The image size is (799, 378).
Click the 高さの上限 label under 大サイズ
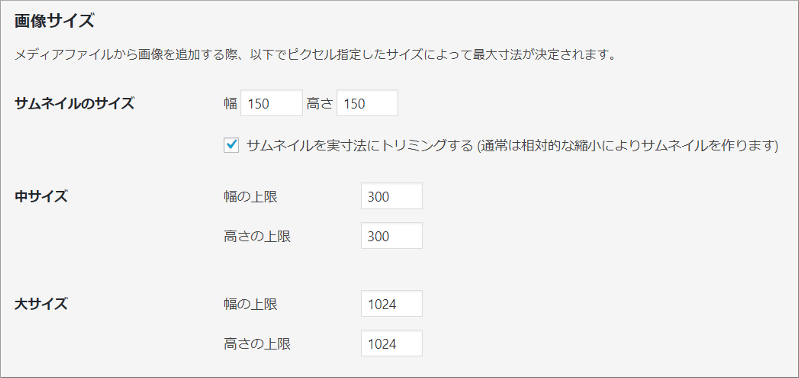(257, 344)
